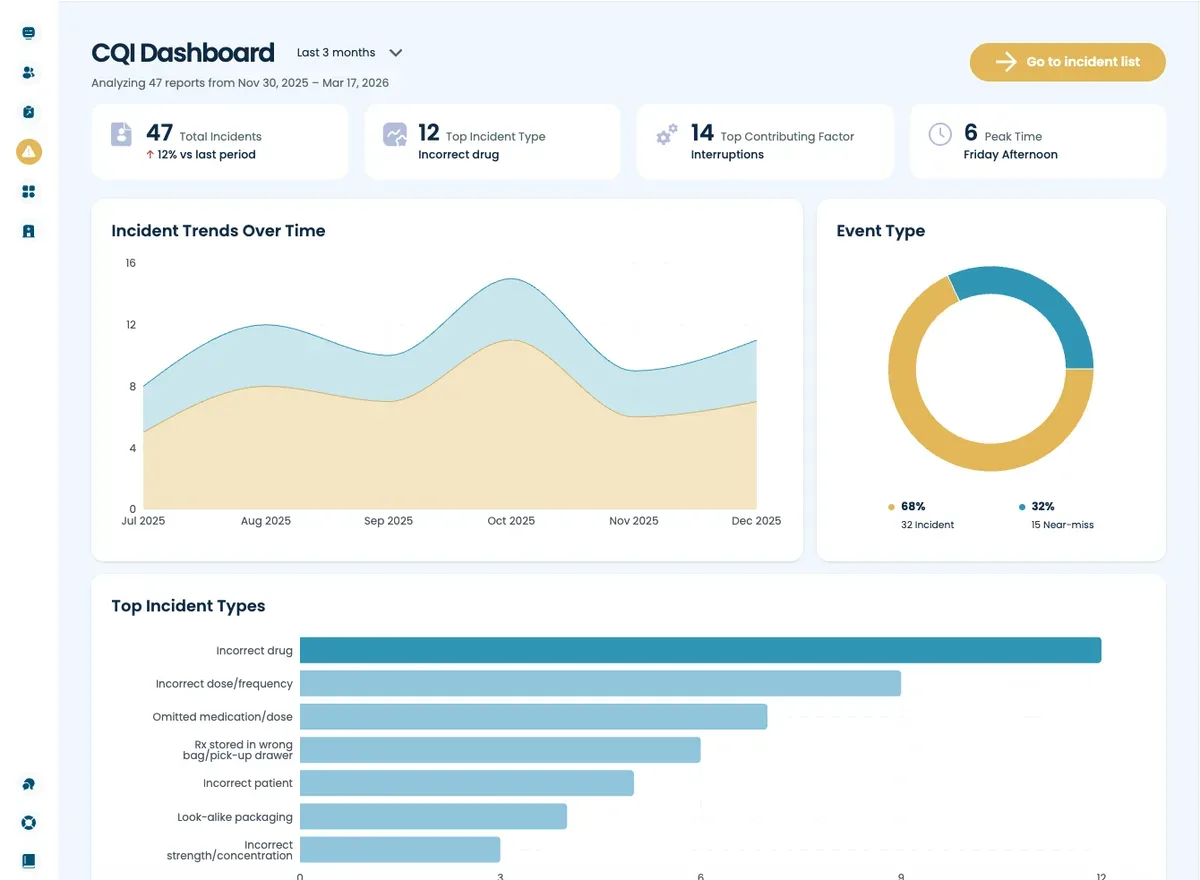Open the Last 3 months dropdown
The image size is (1200, 880).
(x=348, y=52)
